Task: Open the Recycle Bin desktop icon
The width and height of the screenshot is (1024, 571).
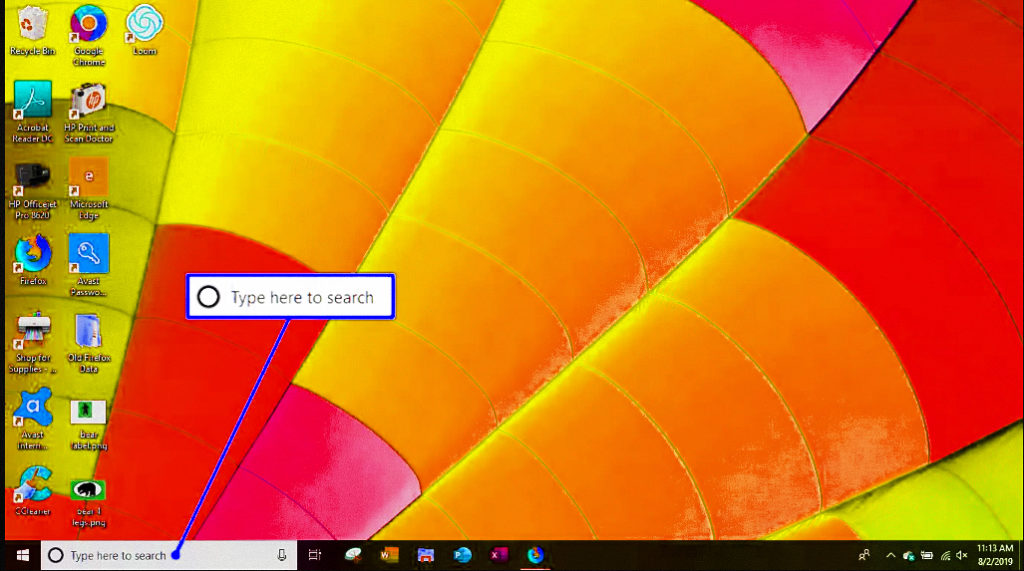Action: click(x=32, y=30)
